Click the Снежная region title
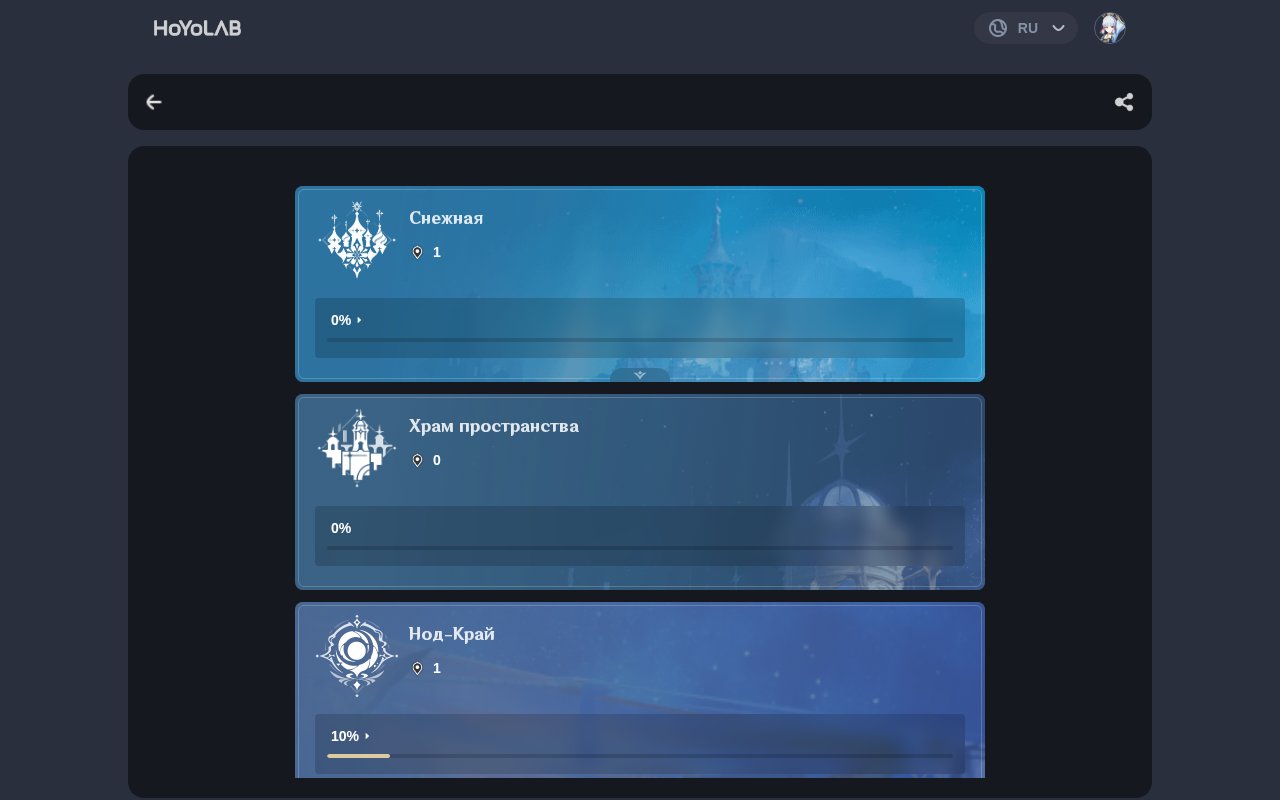Viewport: 1280px width, 800px height. coord(446,218)
